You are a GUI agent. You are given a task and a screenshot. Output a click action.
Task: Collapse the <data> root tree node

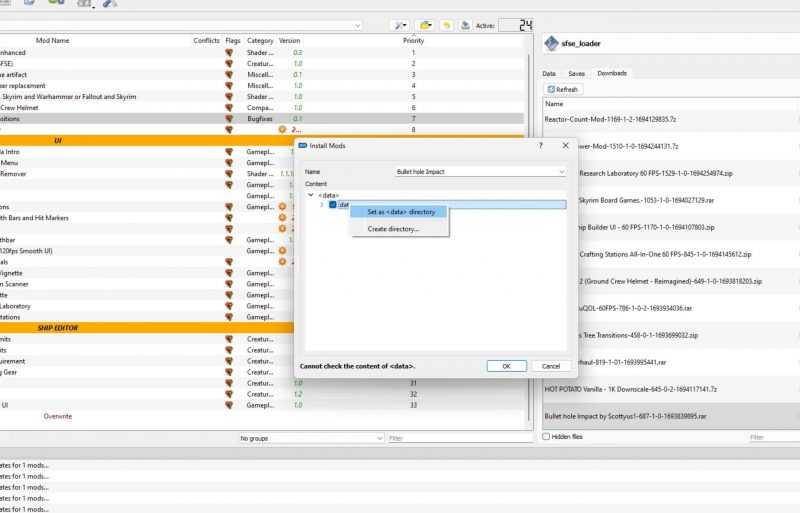[x=311, y=195]
